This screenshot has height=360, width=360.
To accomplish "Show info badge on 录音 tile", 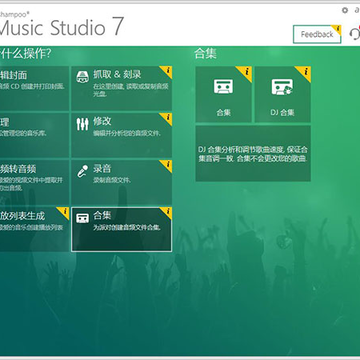I will tap(167, 165).
